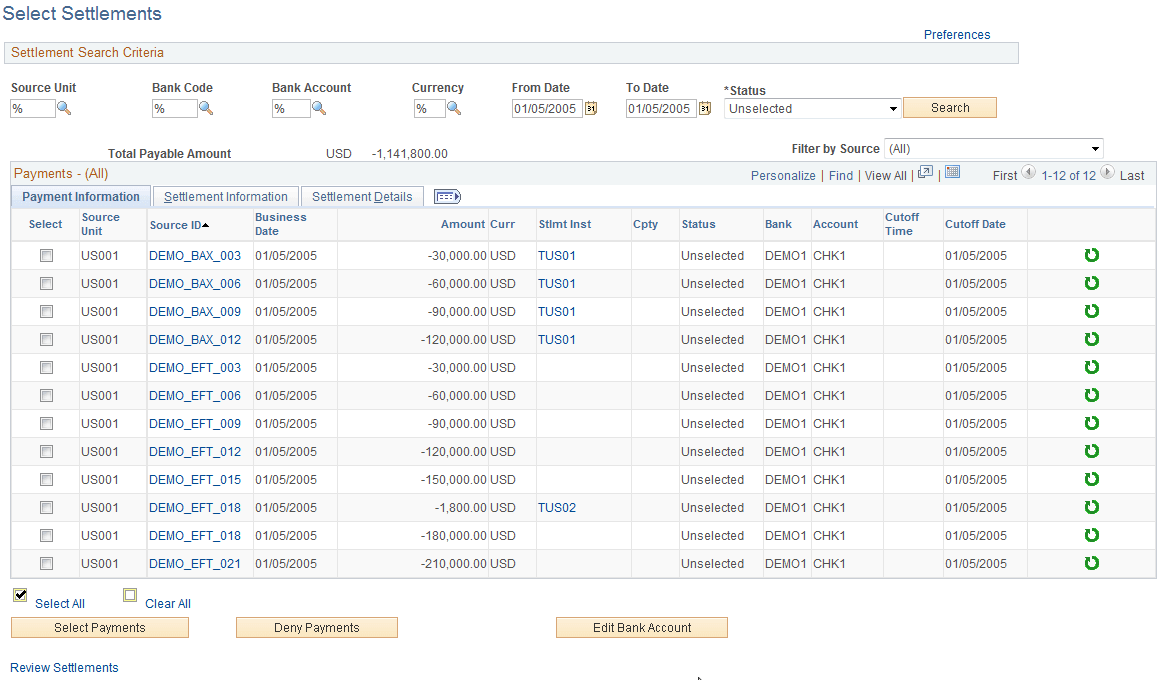Toggle the Select All checkbox
1165x680 pixels.
20,595
